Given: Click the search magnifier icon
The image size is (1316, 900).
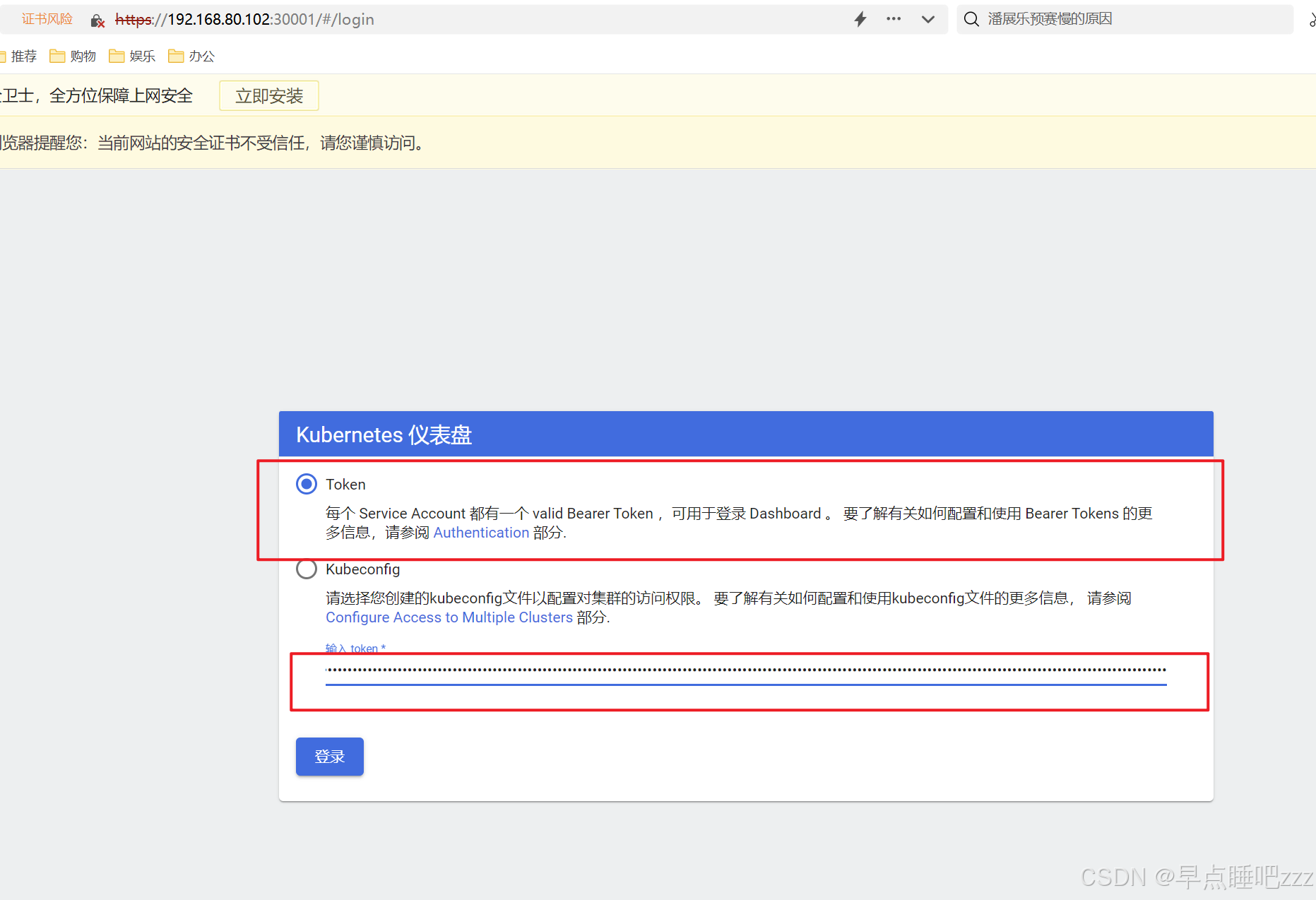Looking at the screenshot, I should point(972,19).
